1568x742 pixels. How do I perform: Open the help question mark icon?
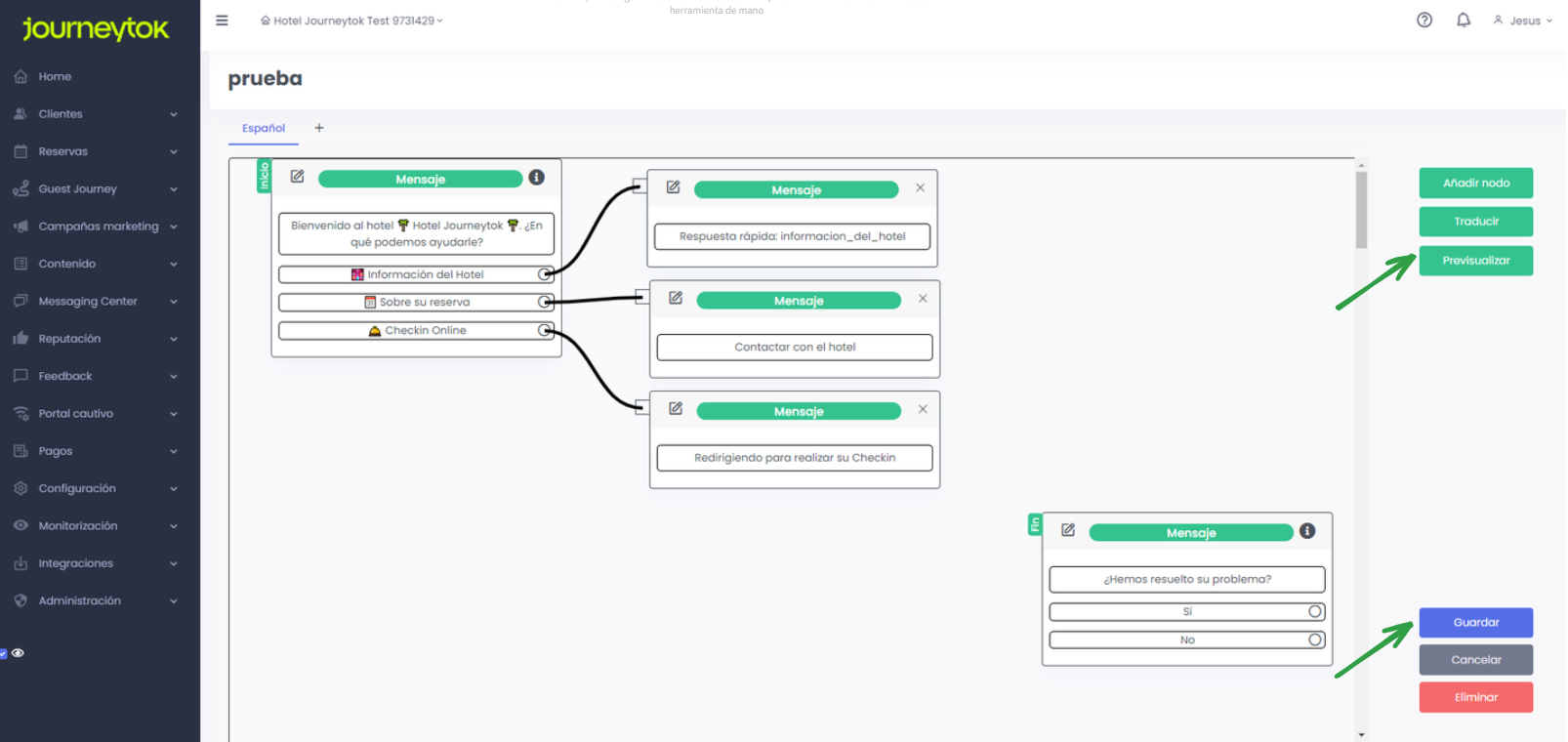click(1424, 21)
